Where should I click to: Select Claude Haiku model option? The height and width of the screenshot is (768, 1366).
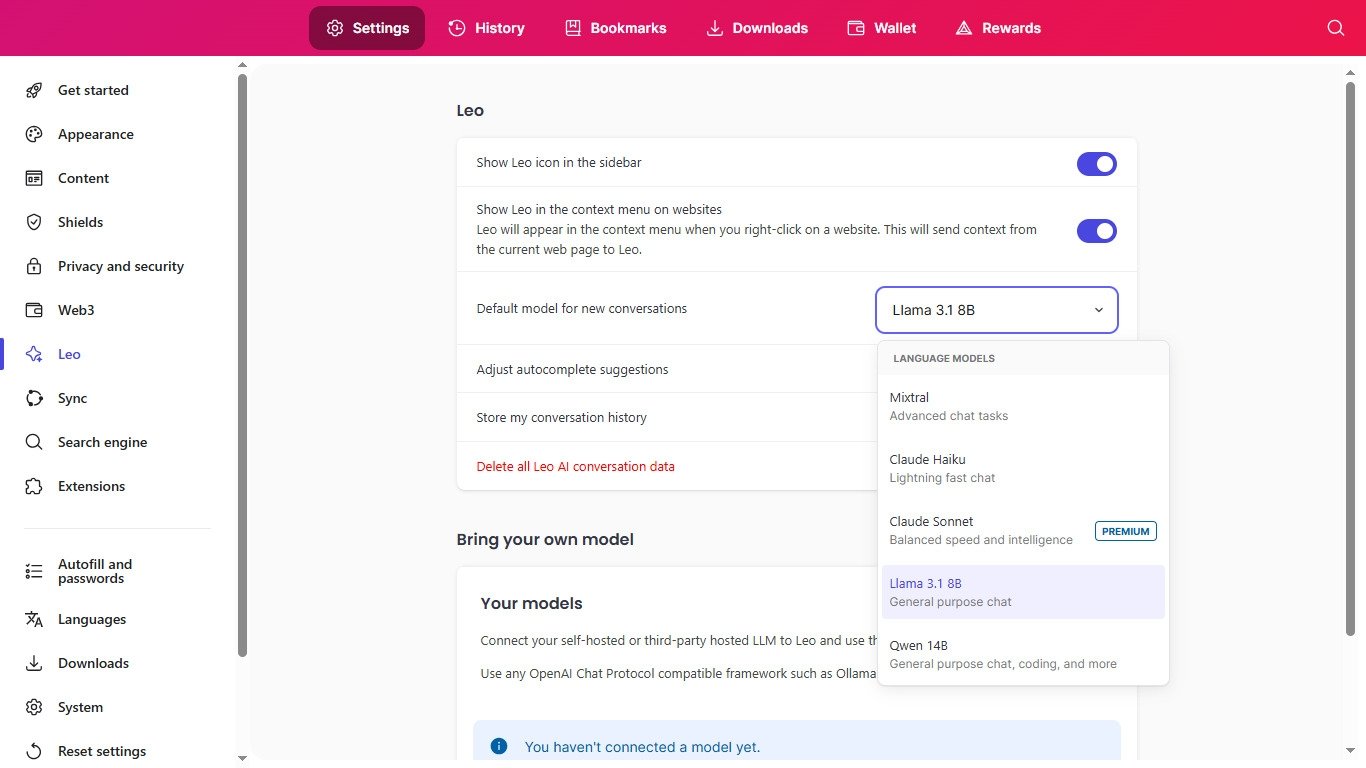(1023, 468)
